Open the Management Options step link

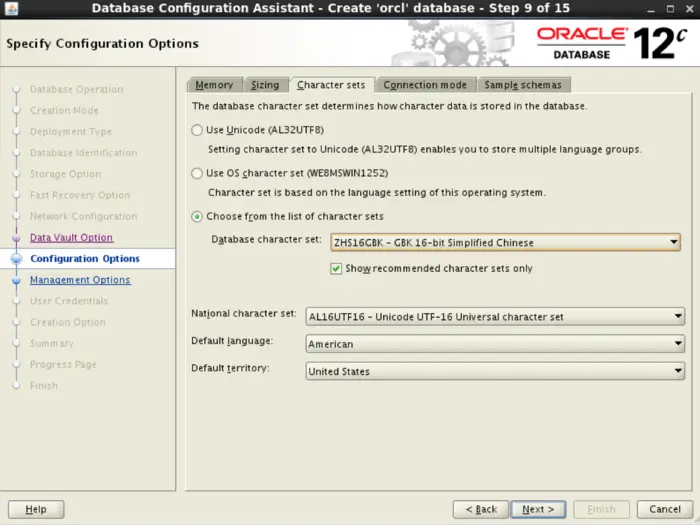coord(80,280)
